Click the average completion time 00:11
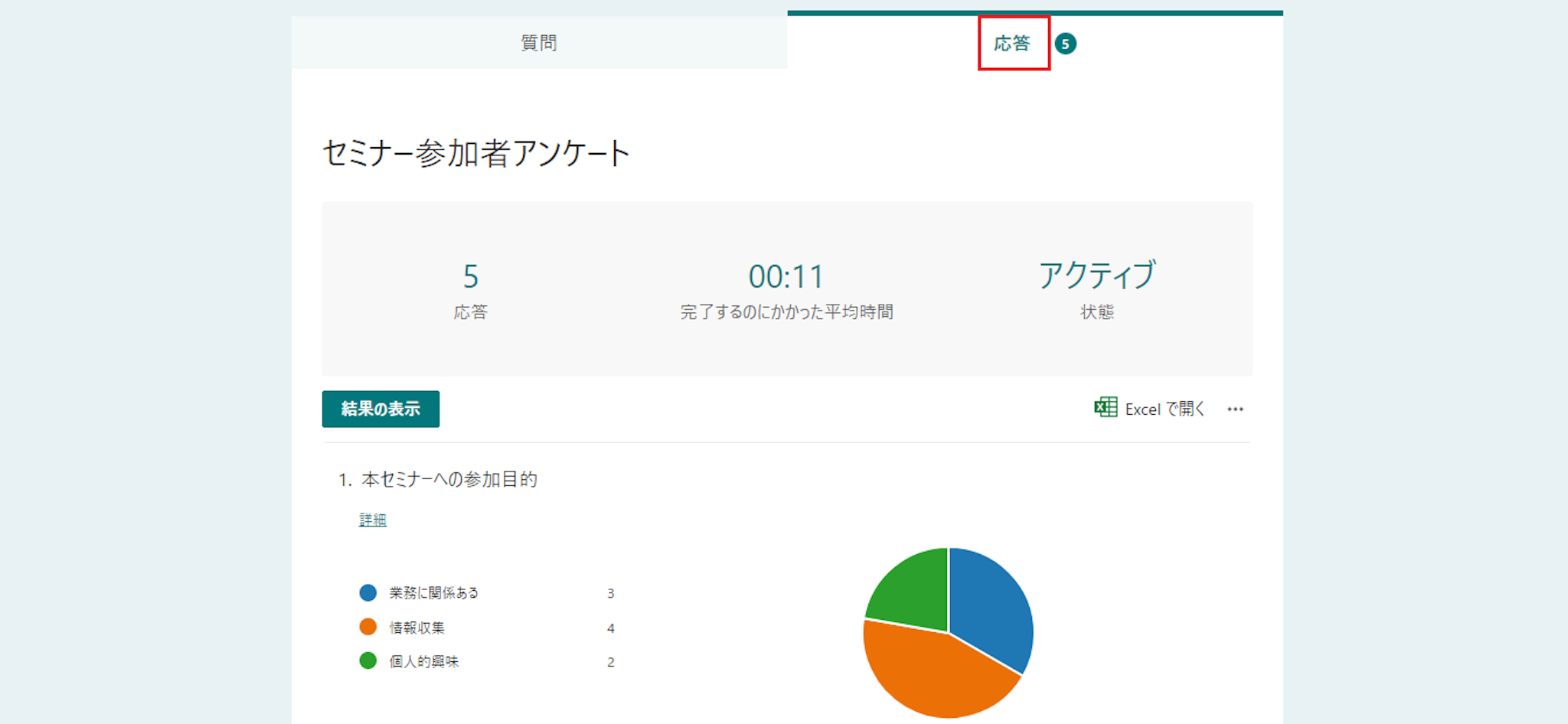The height and width of the screenshot is (724, 1568). click(x=786, y=277)
